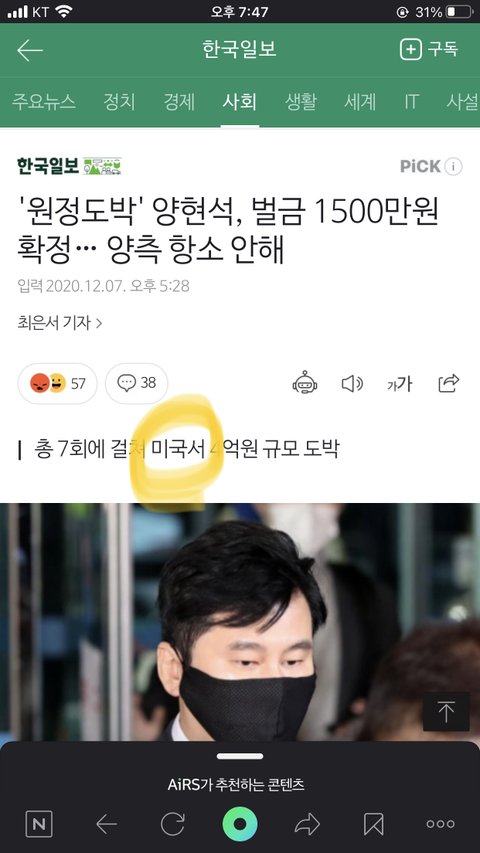The height and width of the screenshot is (853, 480).
Task: Bookmark this page in bottom bar
Action: click(x=374, y=824)
